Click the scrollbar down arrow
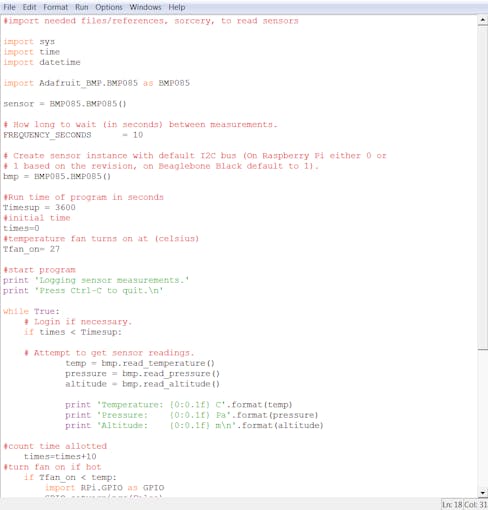 (x=482, y=493)
